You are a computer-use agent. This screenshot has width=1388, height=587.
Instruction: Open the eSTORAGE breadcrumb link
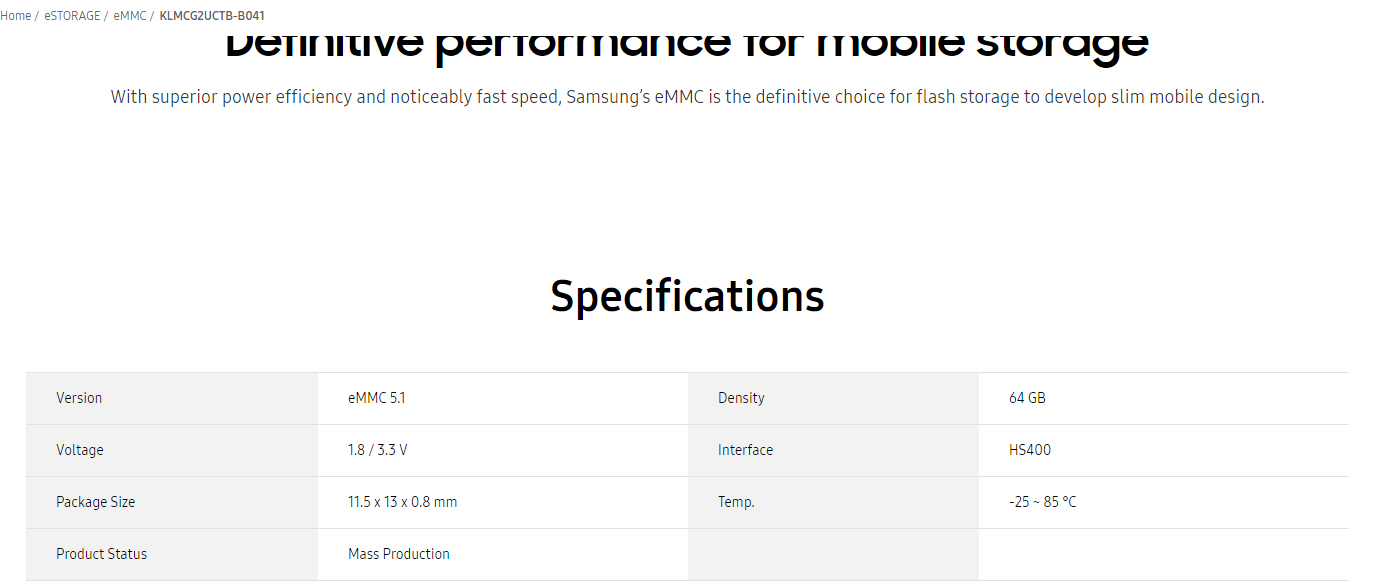click(x=72, y=16)
